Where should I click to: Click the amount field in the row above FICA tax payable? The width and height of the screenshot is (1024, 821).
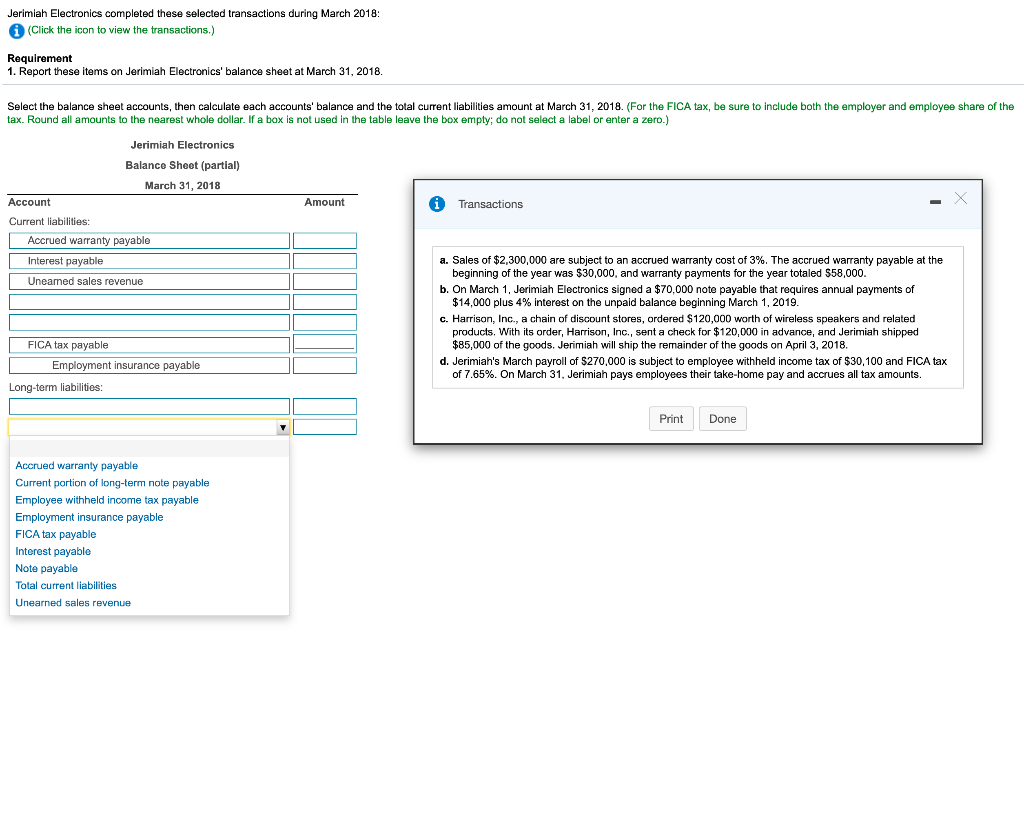325,322
